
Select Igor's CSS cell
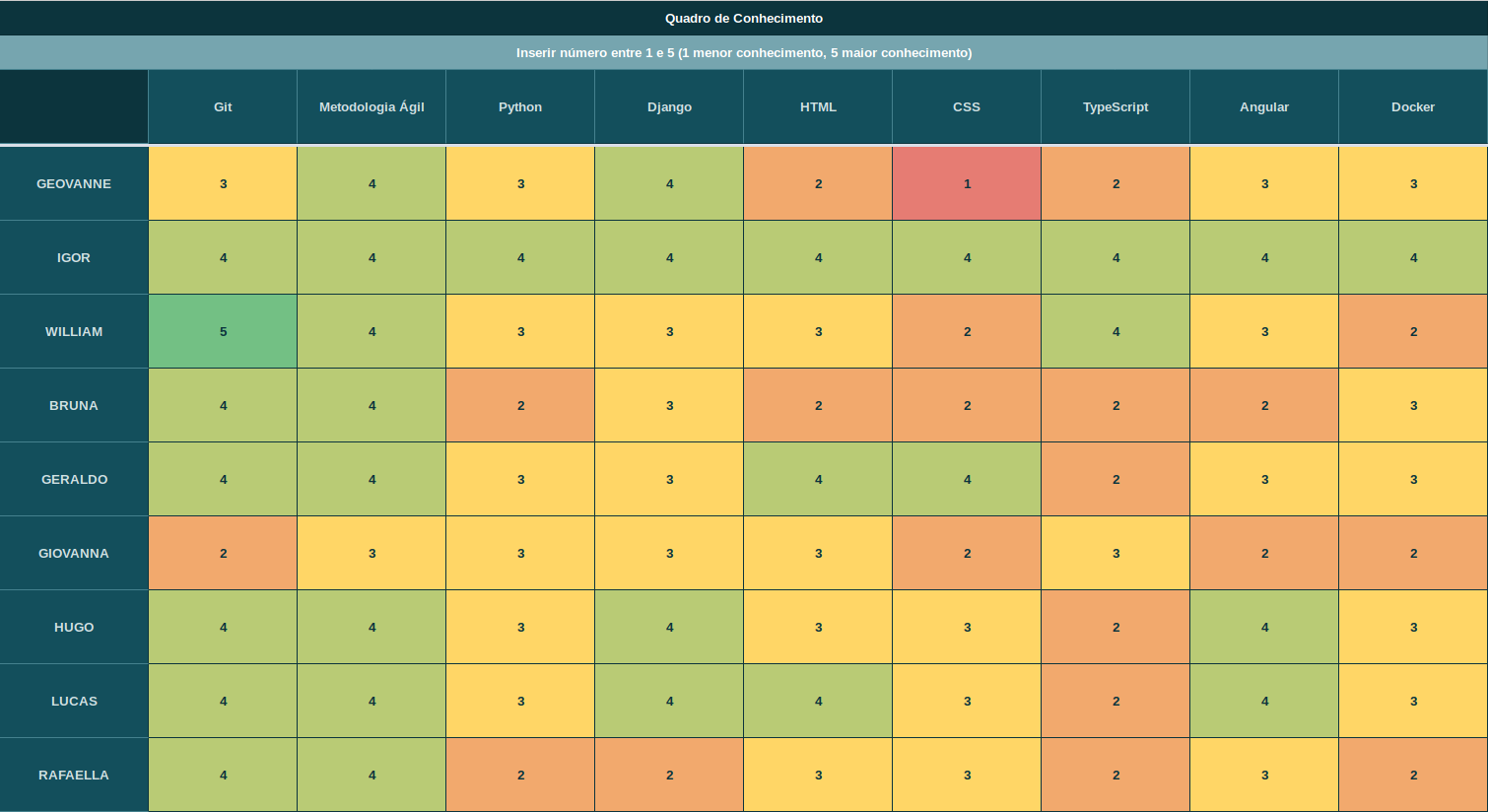967,257
